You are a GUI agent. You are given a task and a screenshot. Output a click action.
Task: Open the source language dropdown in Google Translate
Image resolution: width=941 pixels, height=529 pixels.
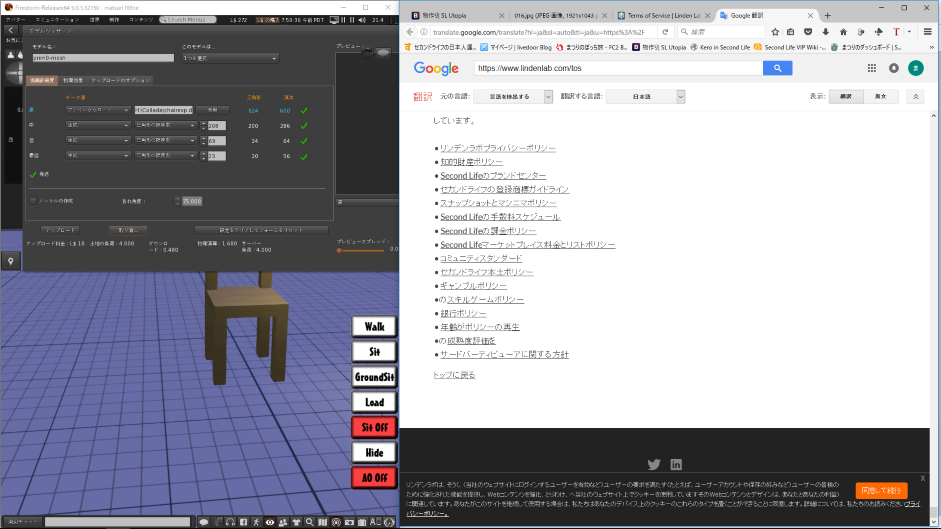point(513,97)
